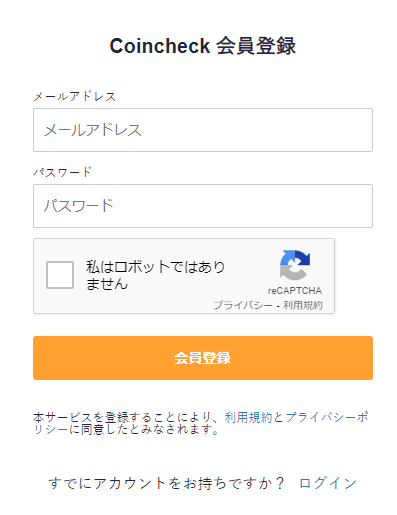Click the reCAPTCHA text under the logo
The height and width of the screenshot is (515, 397).
tap(295, 291)
